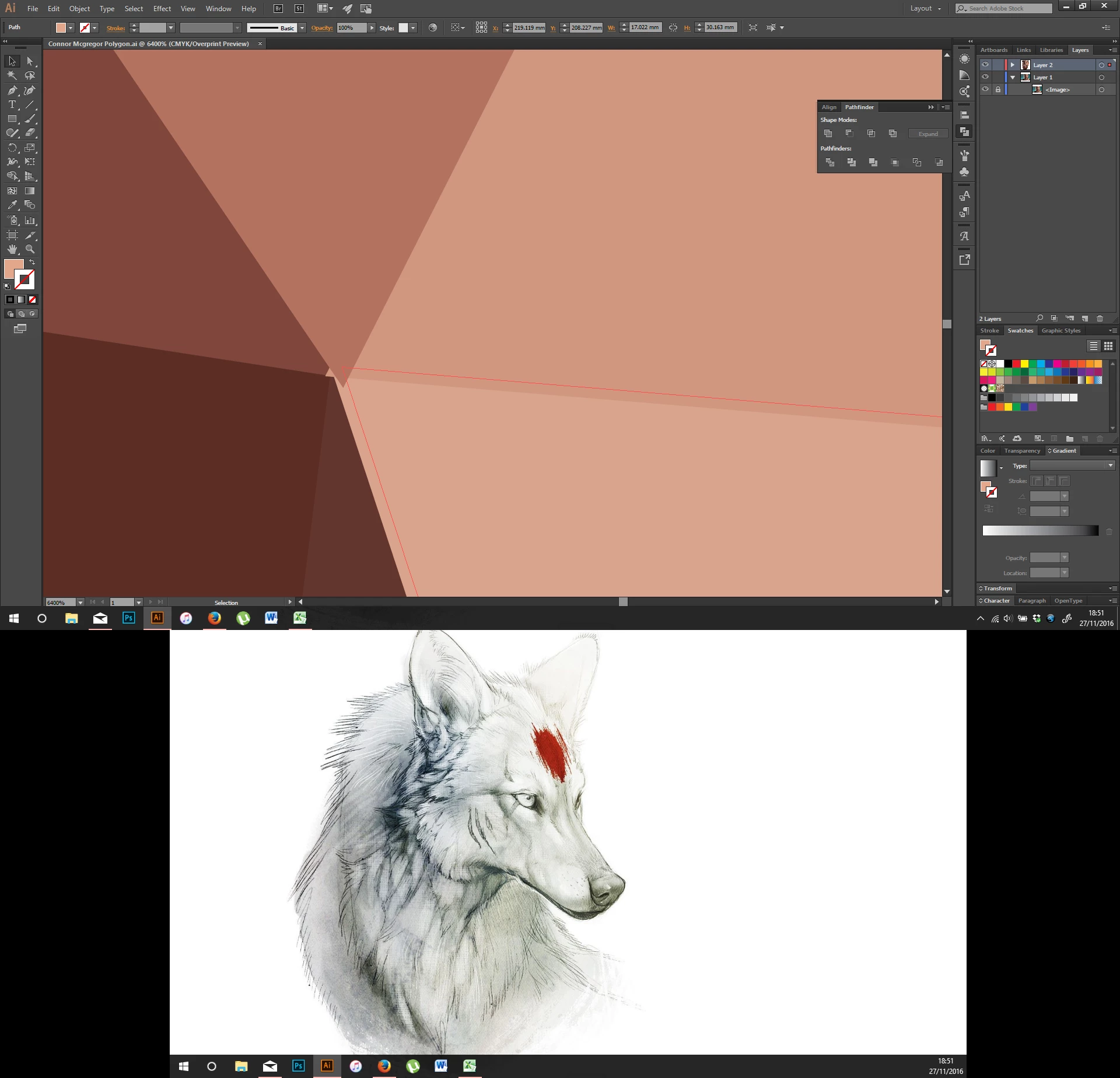Screen dimensions: 1120x1078
Task: Collapse Layer 1 tree
Action: click(1013, 77)
